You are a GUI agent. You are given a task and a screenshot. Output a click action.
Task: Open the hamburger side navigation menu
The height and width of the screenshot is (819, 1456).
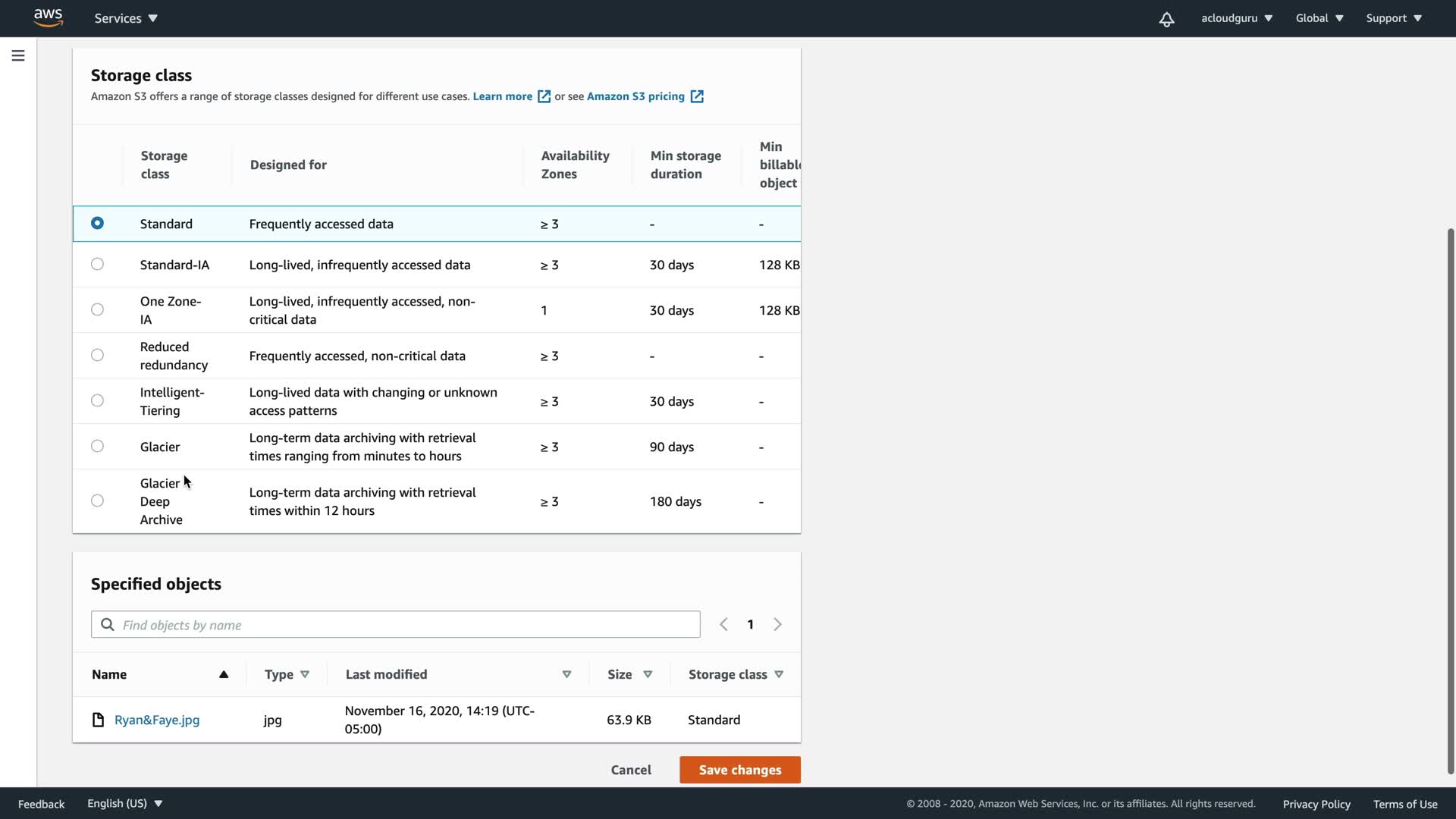pyautogui.click(x=18, y=55)
